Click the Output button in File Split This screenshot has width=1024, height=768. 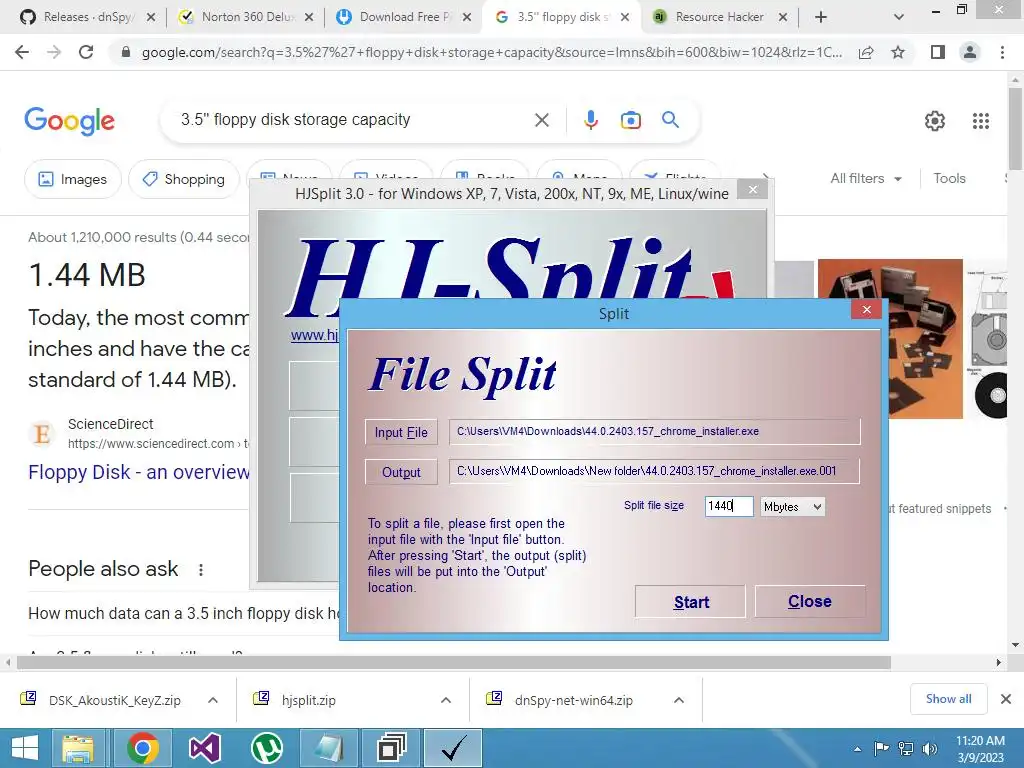[x=401, y=472]
